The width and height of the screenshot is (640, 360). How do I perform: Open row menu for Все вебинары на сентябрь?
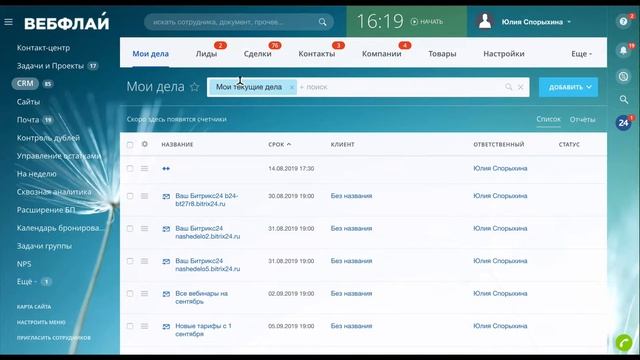click(144, 294)
